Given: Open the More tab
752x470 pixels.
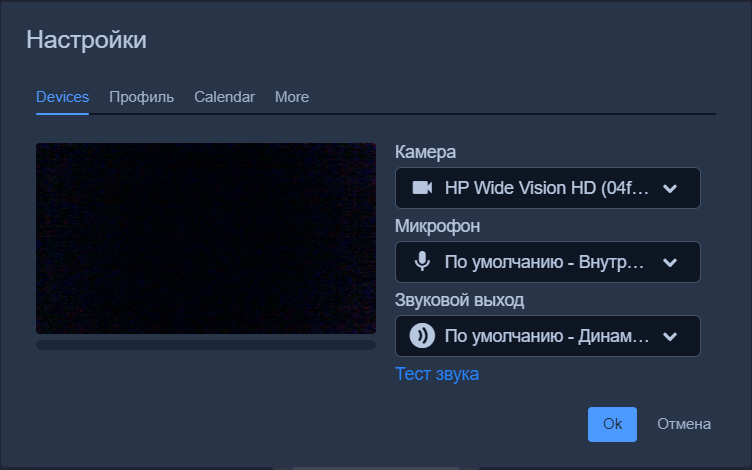Looking at the screenshot, I should pyautogui.click(x=292, y=97).
